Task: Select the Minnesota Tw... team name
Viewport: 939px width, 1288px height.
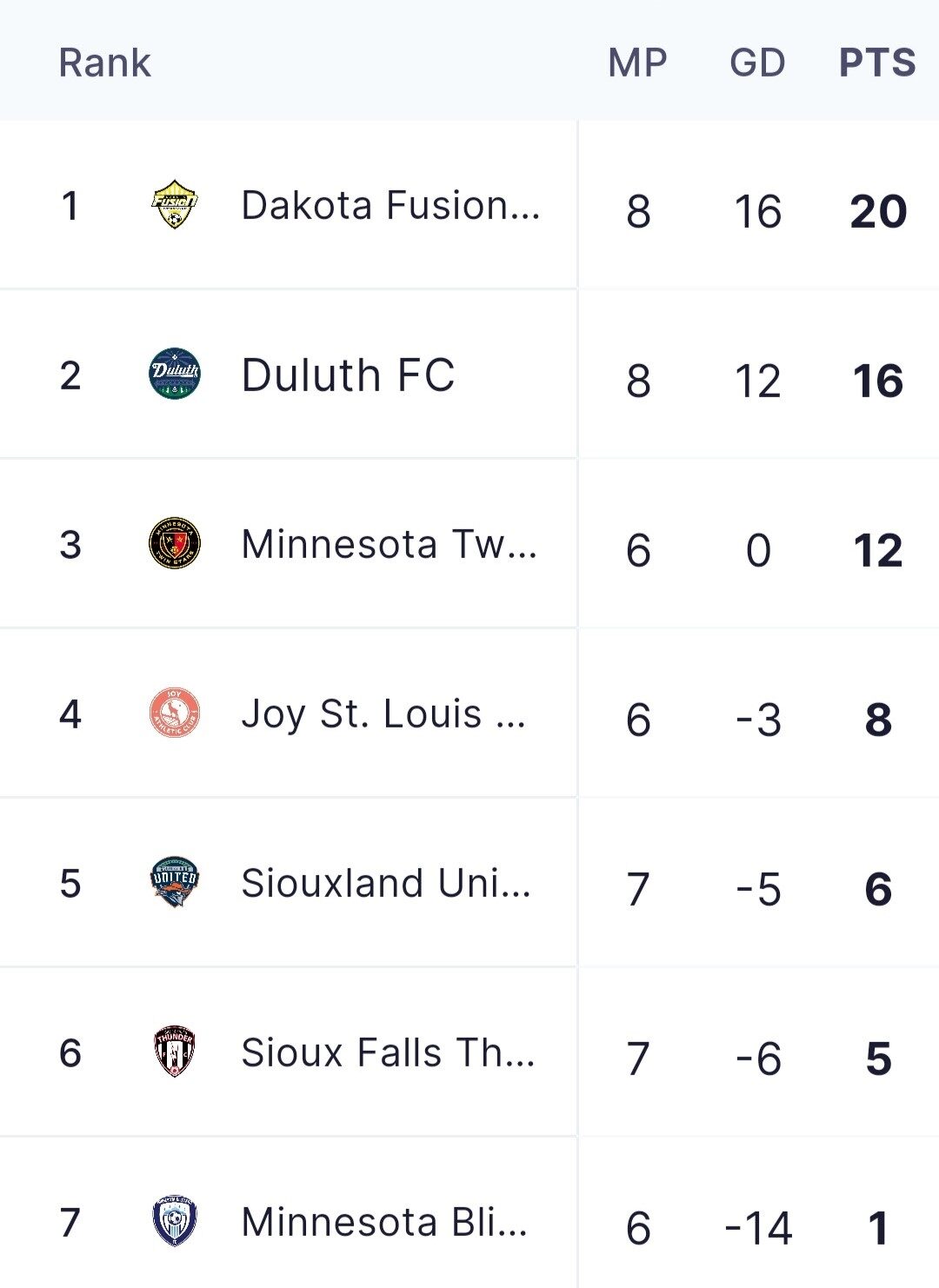Action: tap(389, 545)
